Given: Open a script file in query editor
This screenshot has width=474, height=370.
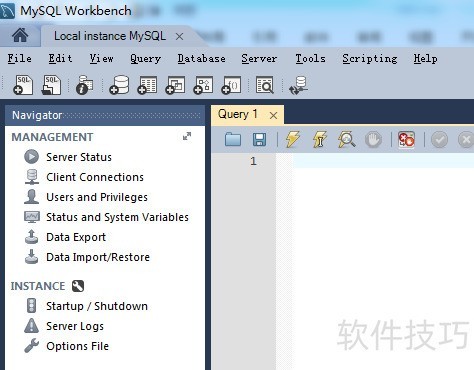Looking at the screenshot, I should [233, 139].
